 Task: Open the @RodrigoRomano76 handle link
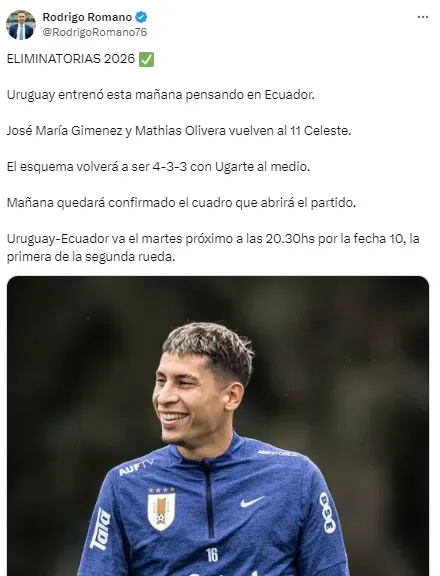pos(95,32)
